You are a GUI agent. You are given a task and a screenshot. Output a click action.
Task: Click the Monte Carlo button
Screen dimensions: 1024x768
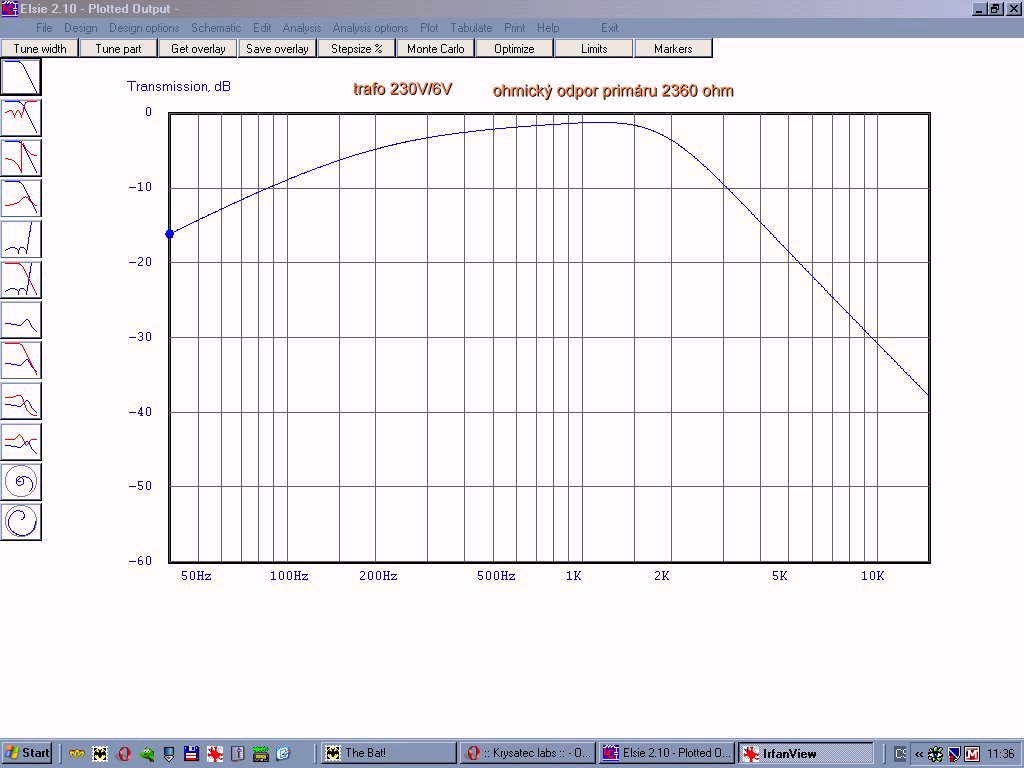tap(435, 48)
